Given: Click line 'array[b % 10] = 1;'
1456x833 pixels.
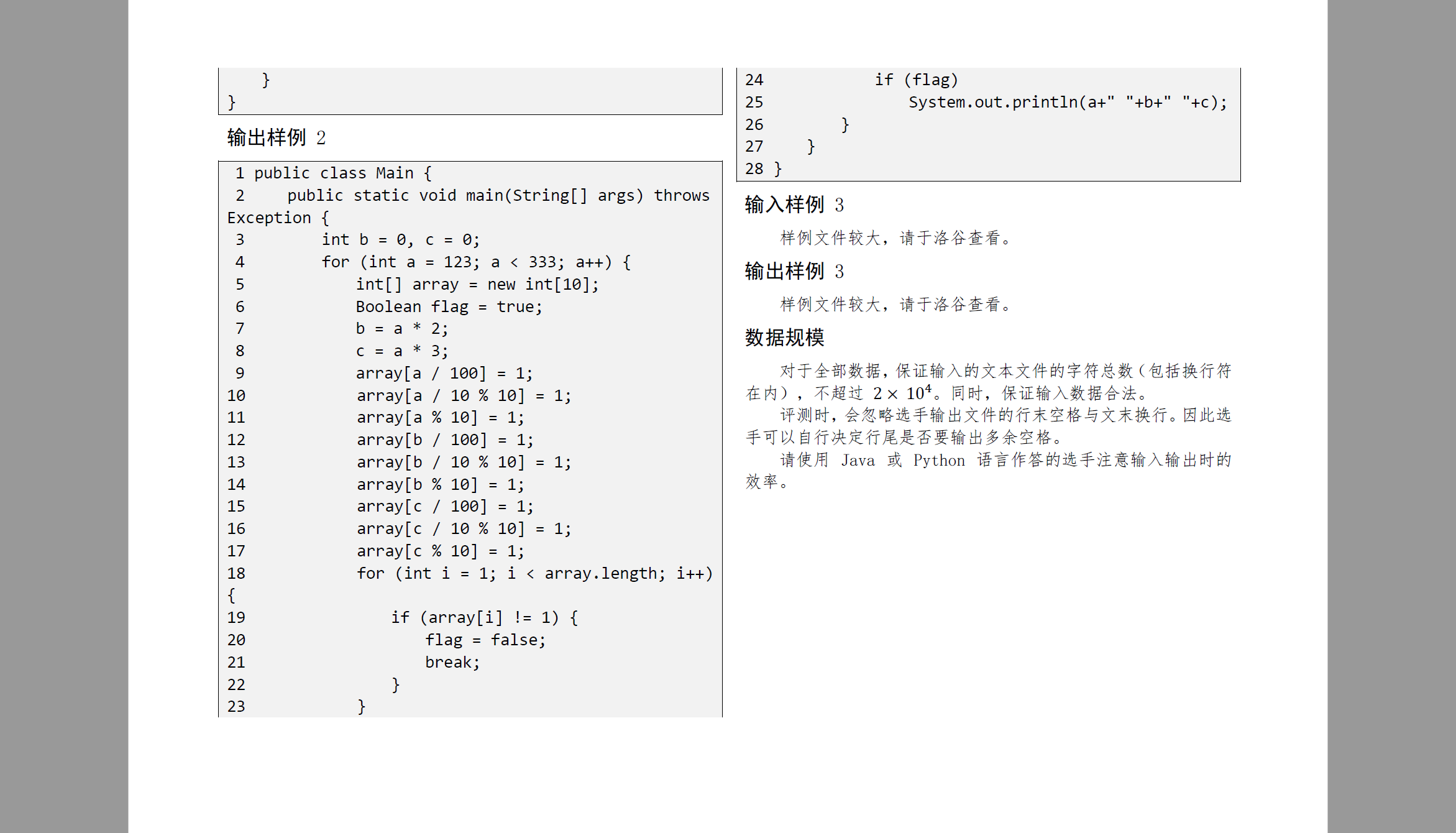Looking at the screenshot, I should [440, 485].
